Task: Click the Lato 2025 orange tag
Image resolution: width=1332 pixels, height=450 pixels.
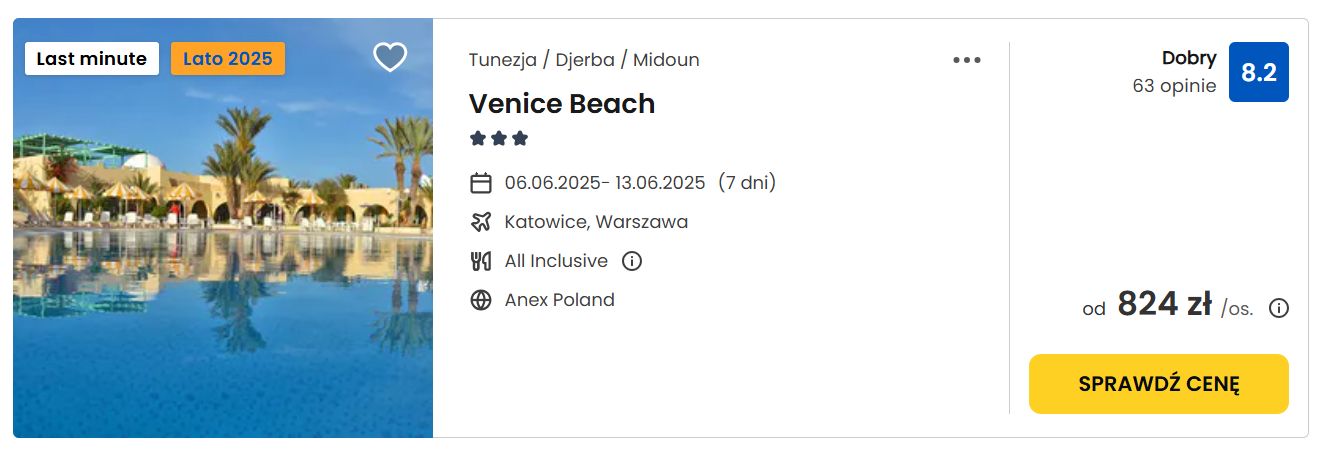Action: [x=228, y=59]
